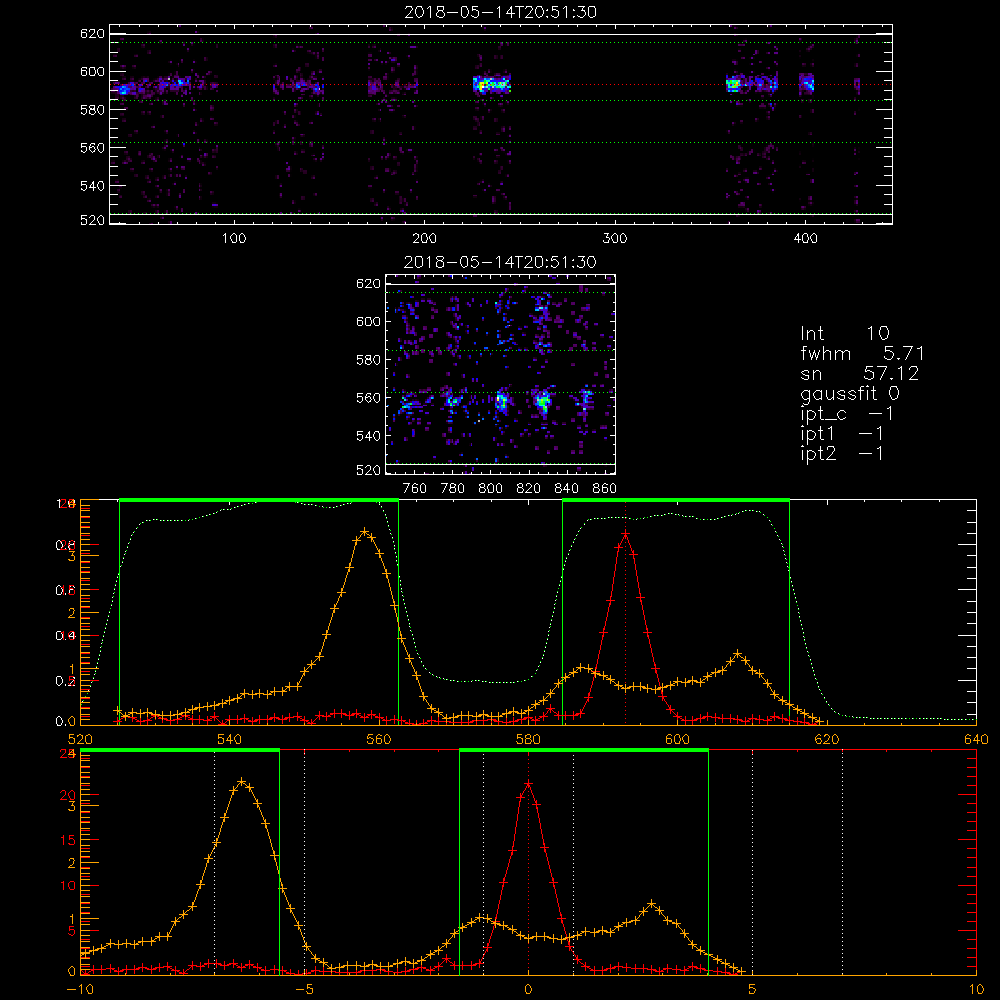
Task: Click the 'gaussfit 0' parameter line
Action: pos(849,393)
